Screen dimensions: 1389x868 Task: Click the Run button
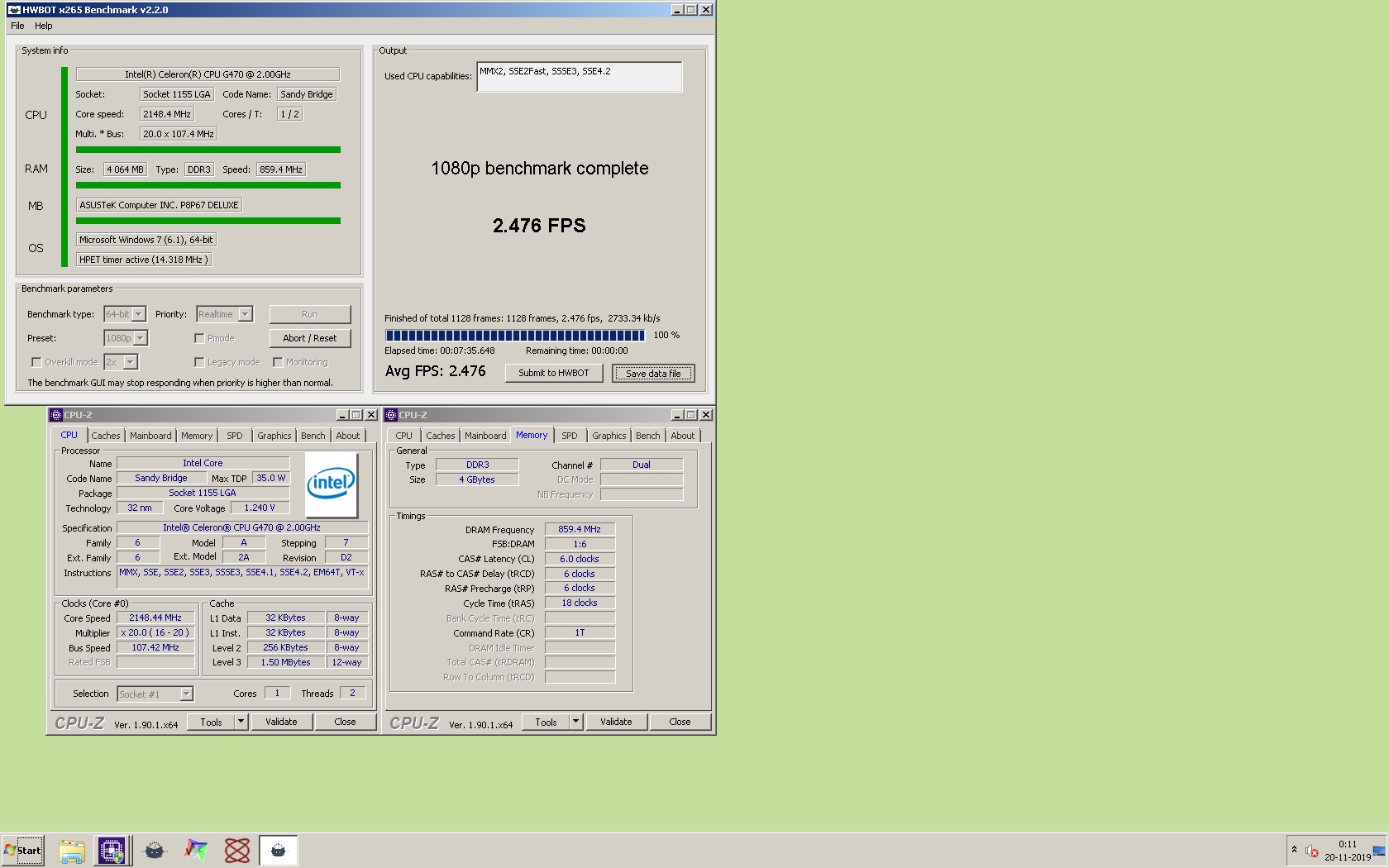[x=310, y=314]
